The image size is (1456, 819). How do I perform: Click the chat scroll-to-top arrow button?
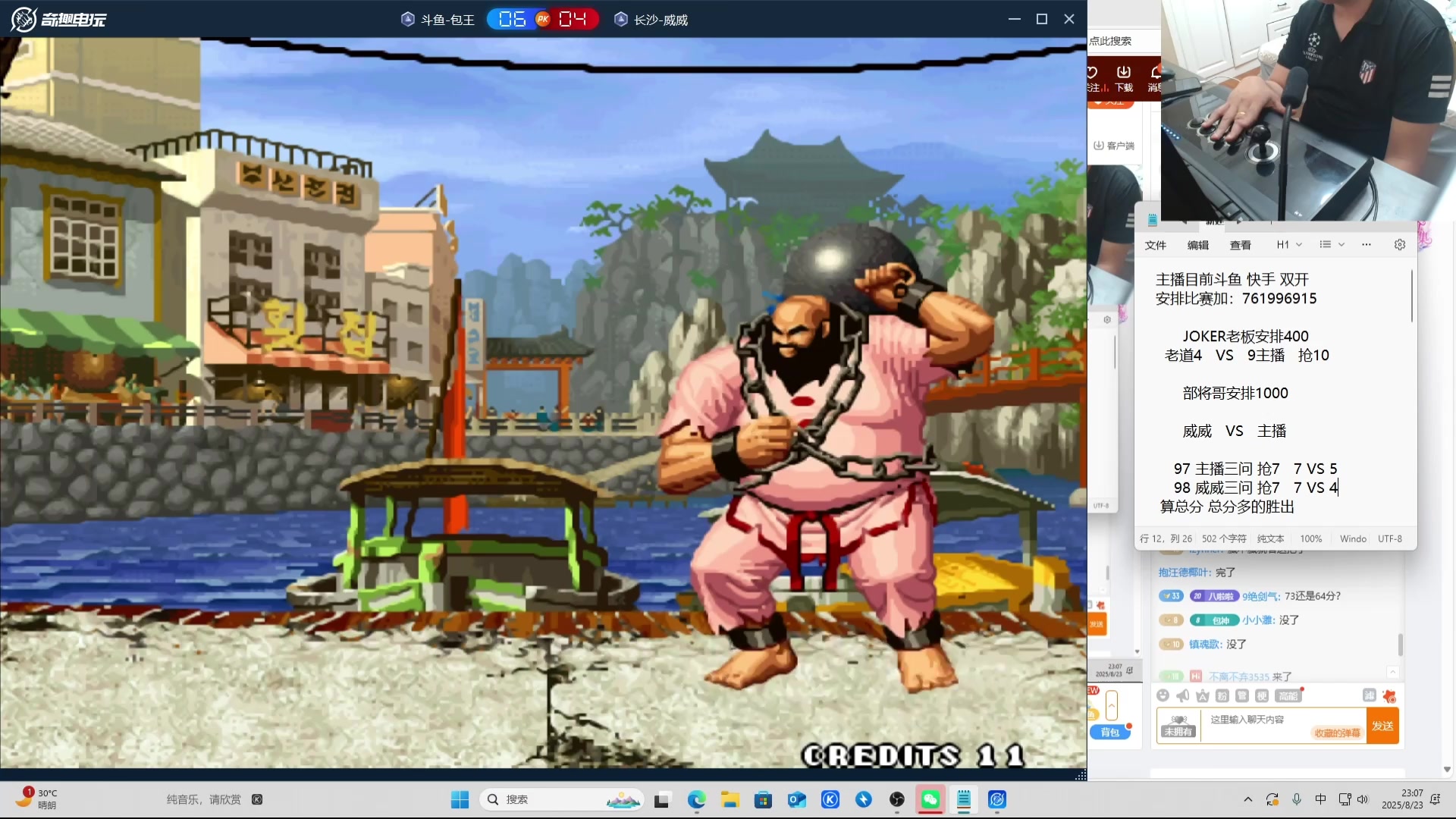[1392, 672]
